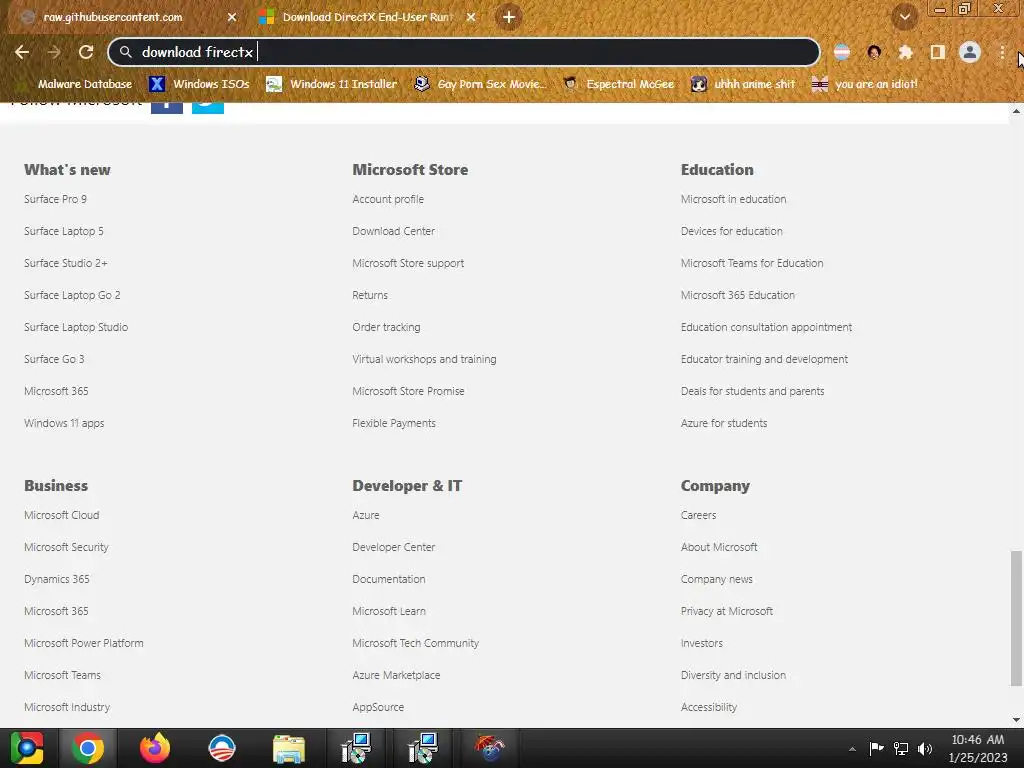
Task: Open Developer Center link
Action: pos(394,547)
